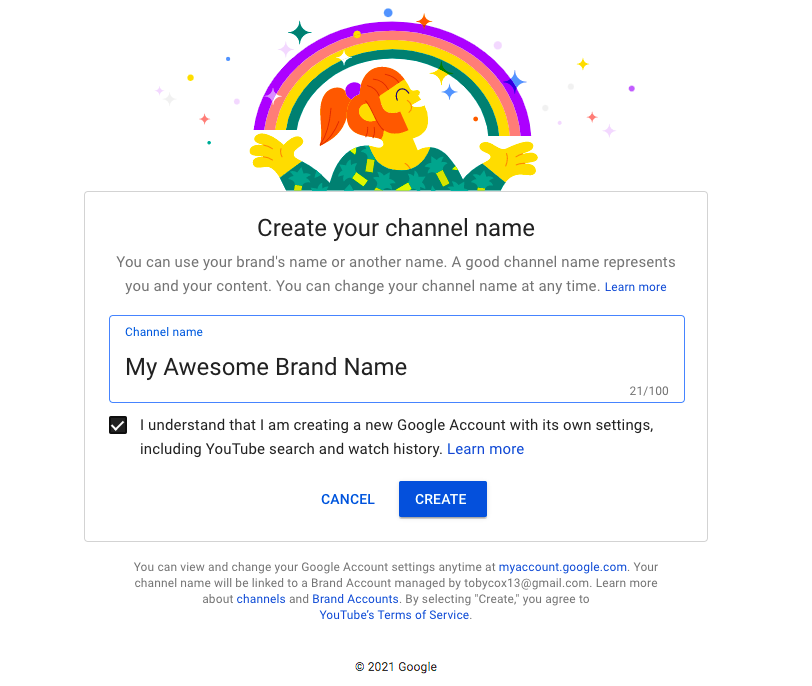Viewport: 812px width, 686px height.
Task: Open the Brand Accounts link
Action: (355, 599)
